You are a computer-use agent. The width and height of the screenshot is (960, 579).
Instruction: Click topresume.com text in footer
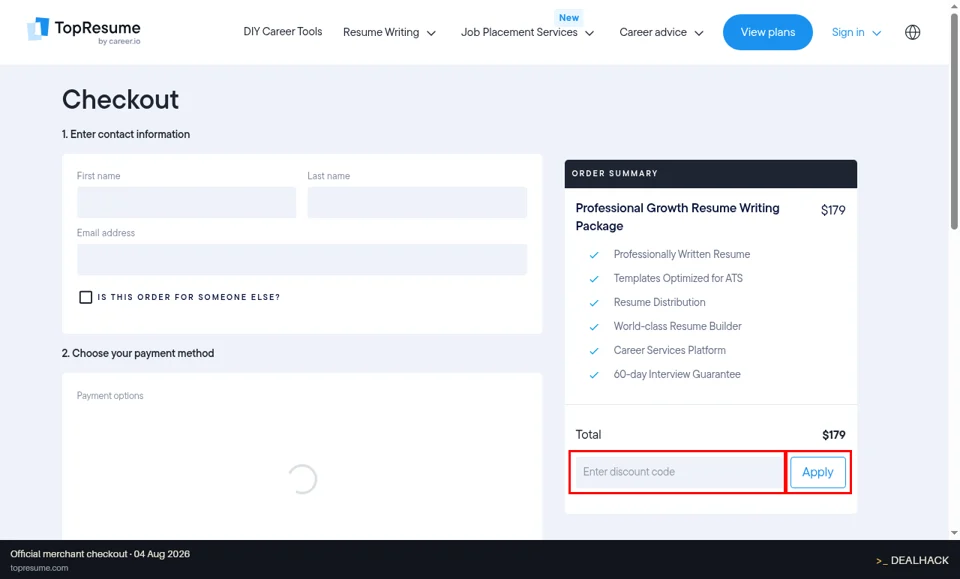click(39, 568)
